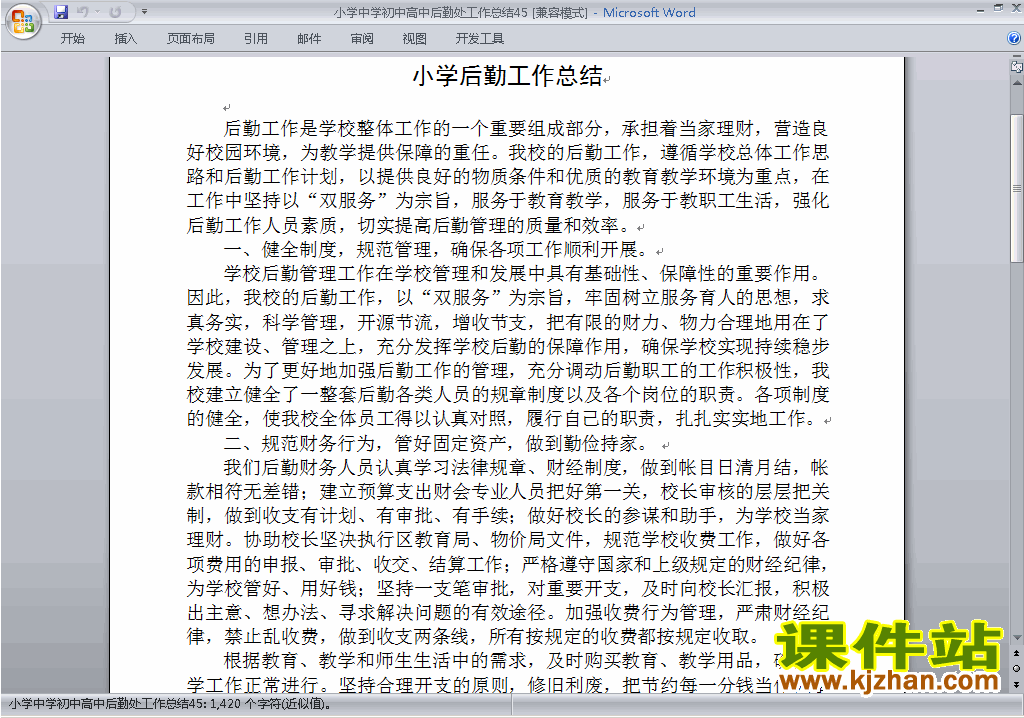The width and height of the screenshot is (1024, 718).
Task: Click the word count in the status bar
Action: coord(170,704)
